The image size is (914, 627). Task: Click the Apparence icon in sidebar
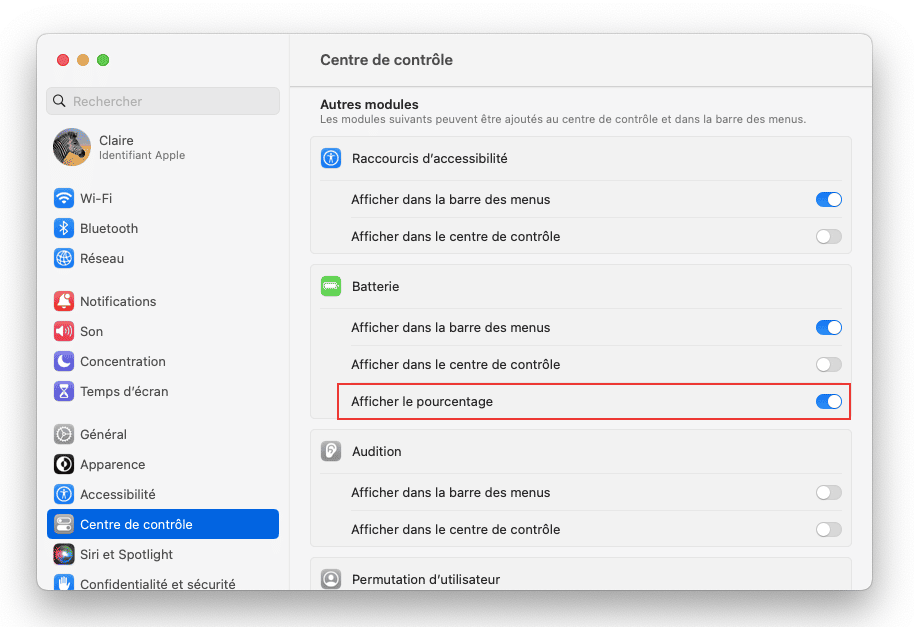coord(64,464)
